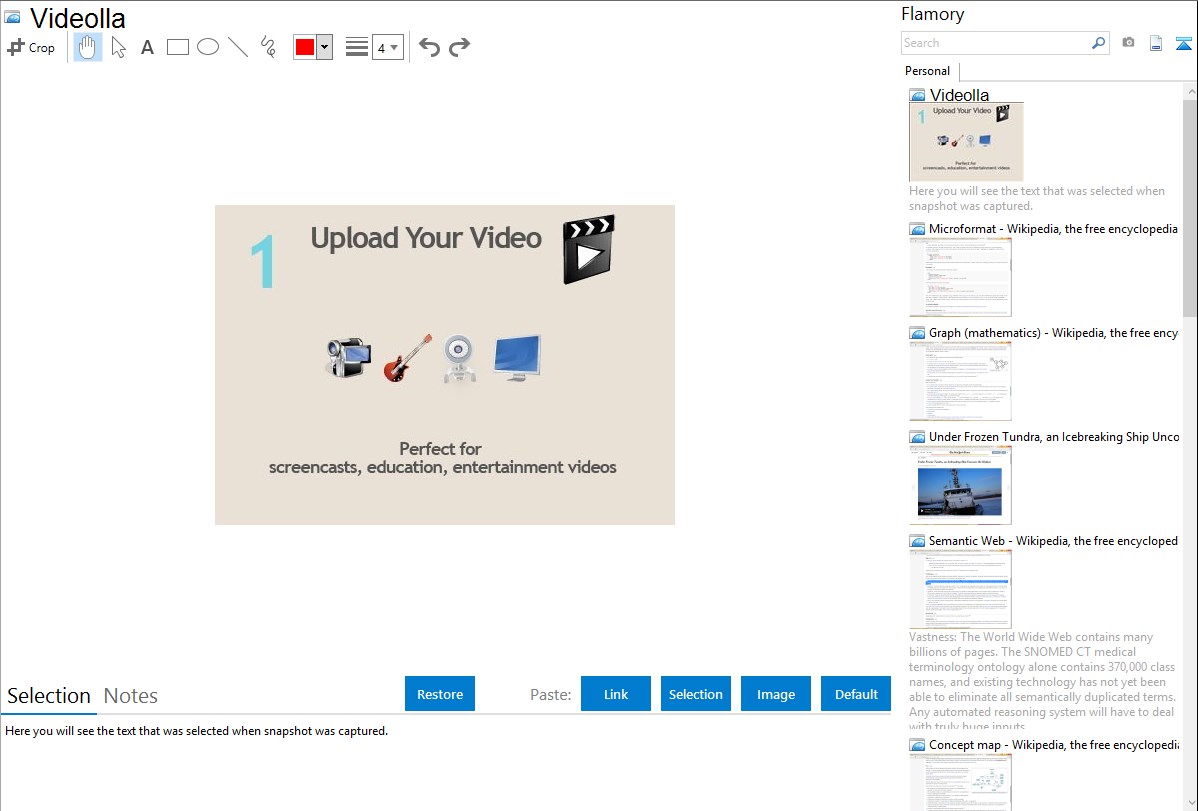Focus the Flamory search field
The width and height of the screenshot is (1198, 811).
point(995,43)
